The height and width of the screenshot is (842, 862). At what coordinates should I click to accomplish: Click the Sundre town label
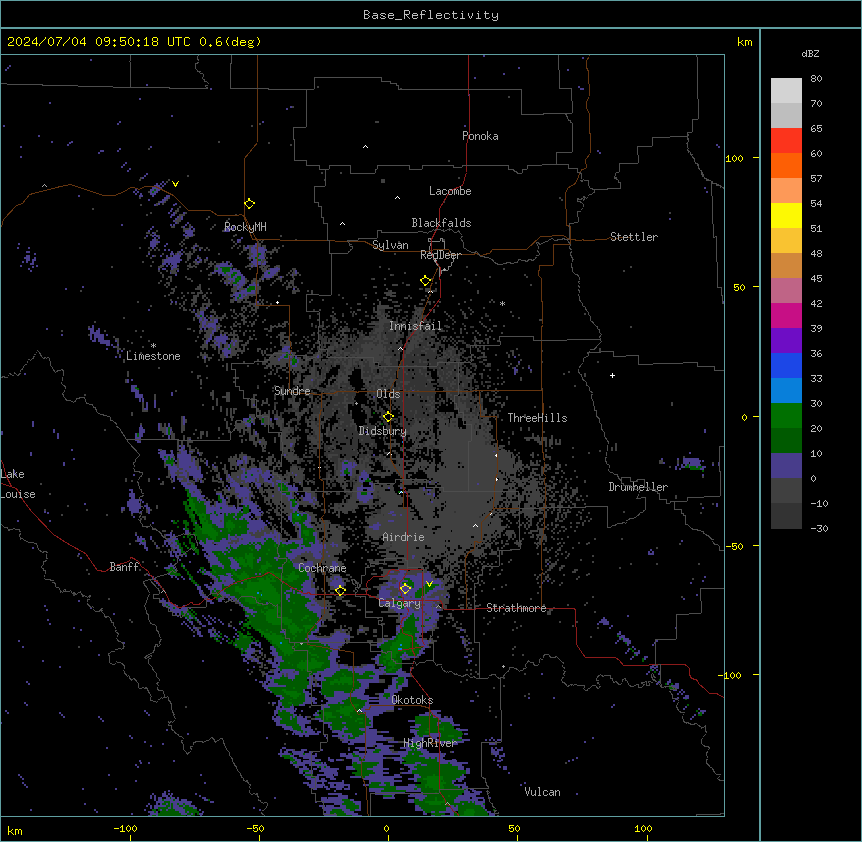(292, 391)
